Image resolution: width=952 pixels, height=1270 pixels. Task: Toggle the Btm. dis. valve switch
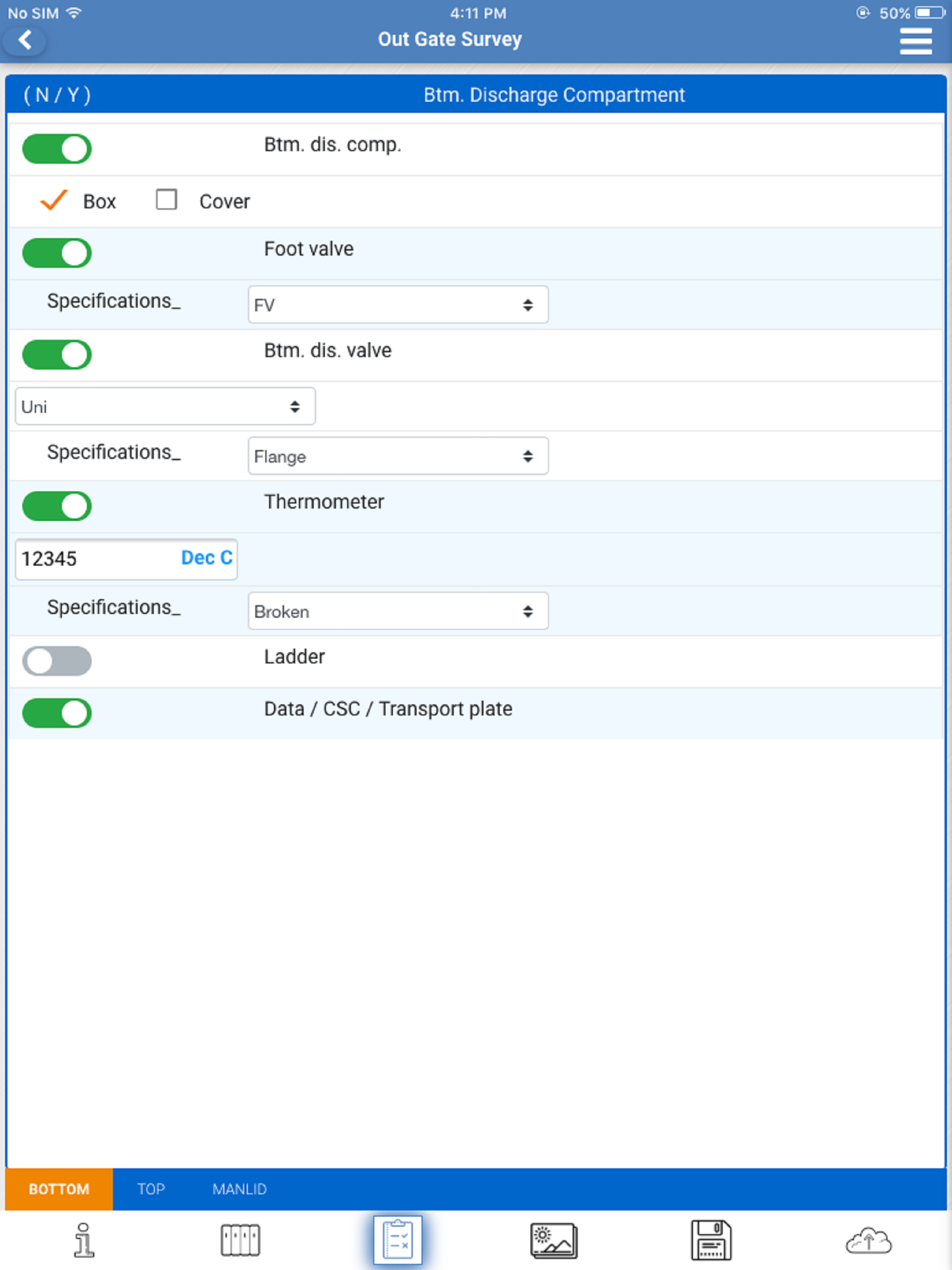[x=57, y=355]
